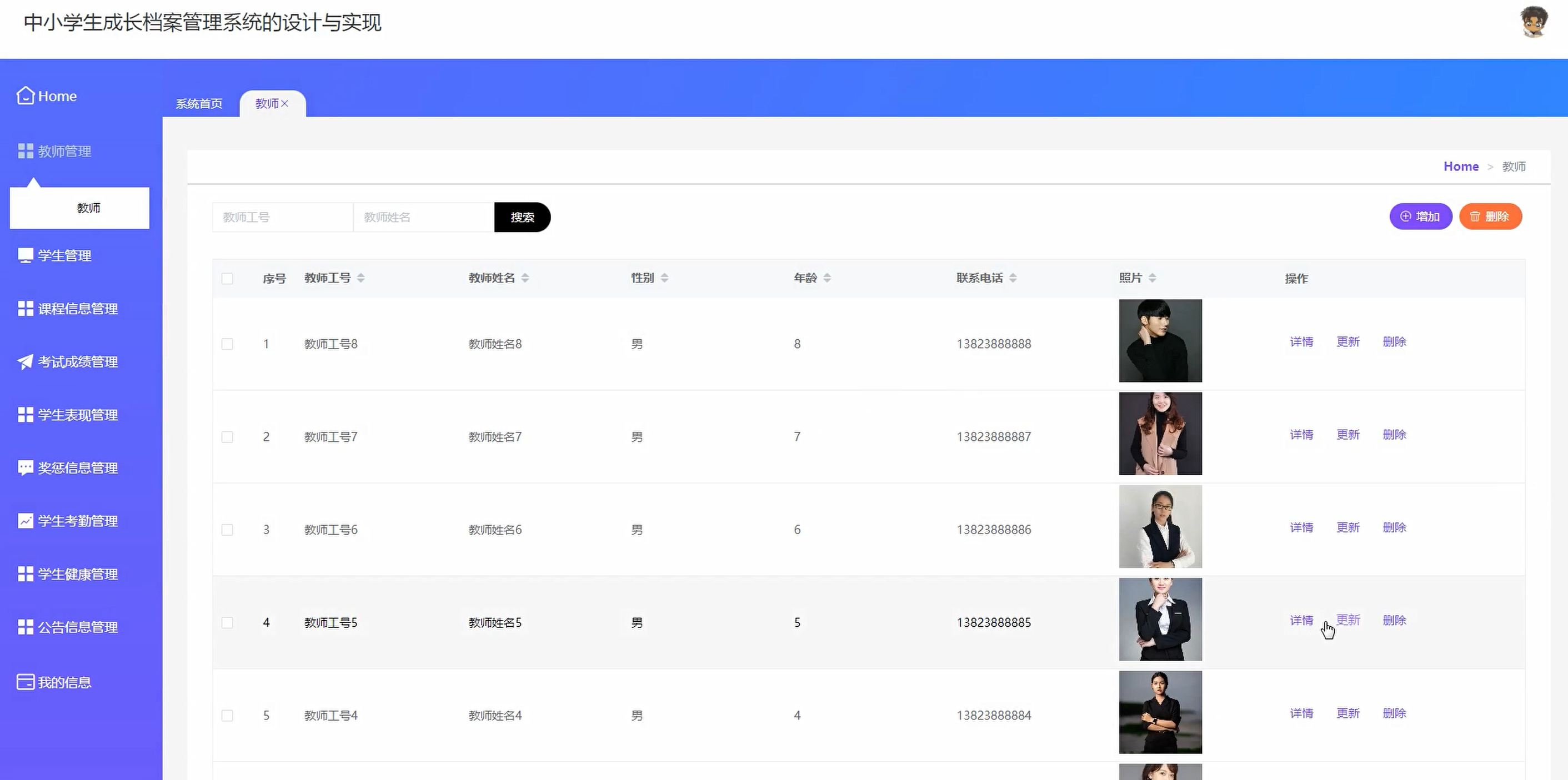The image size is (1568, 780).
Task: Click 删除 for 教师姓名4
Action: (x=1395, y=713)
